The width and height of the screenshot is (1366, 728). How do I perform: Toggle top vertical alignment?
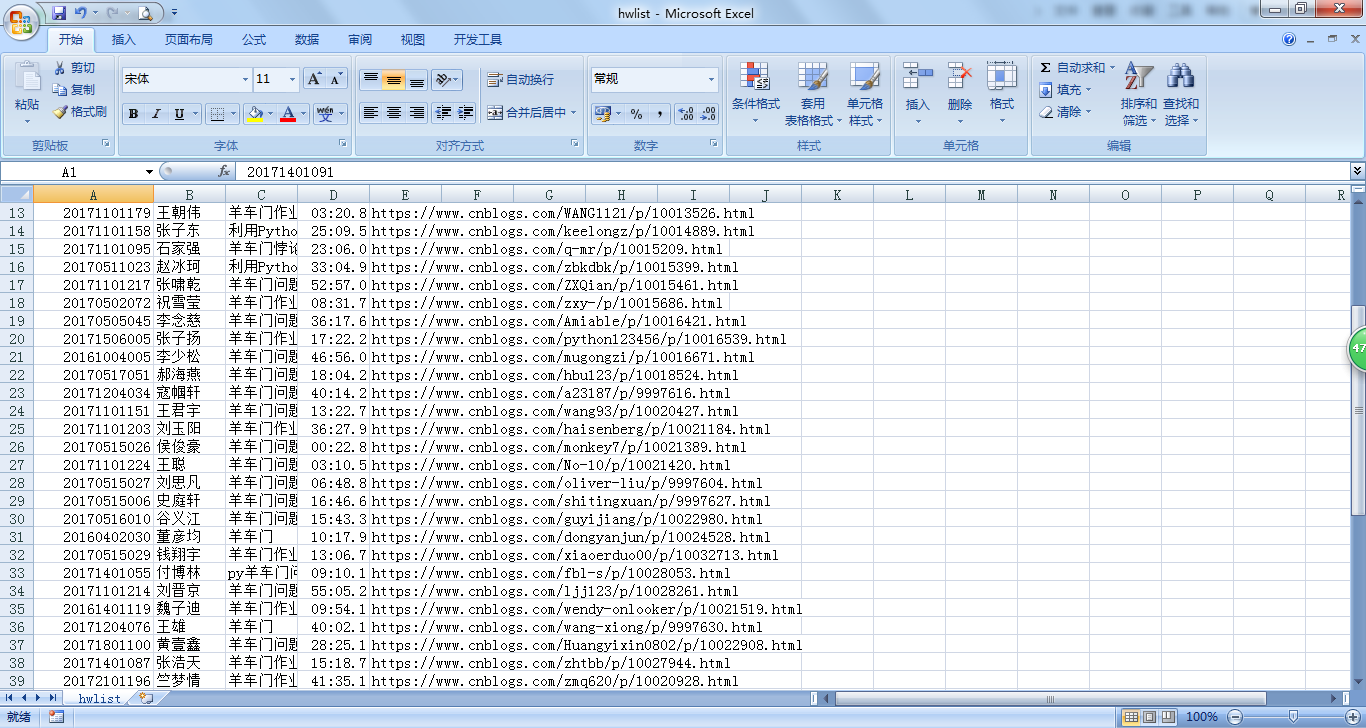(x=371, y=80)
